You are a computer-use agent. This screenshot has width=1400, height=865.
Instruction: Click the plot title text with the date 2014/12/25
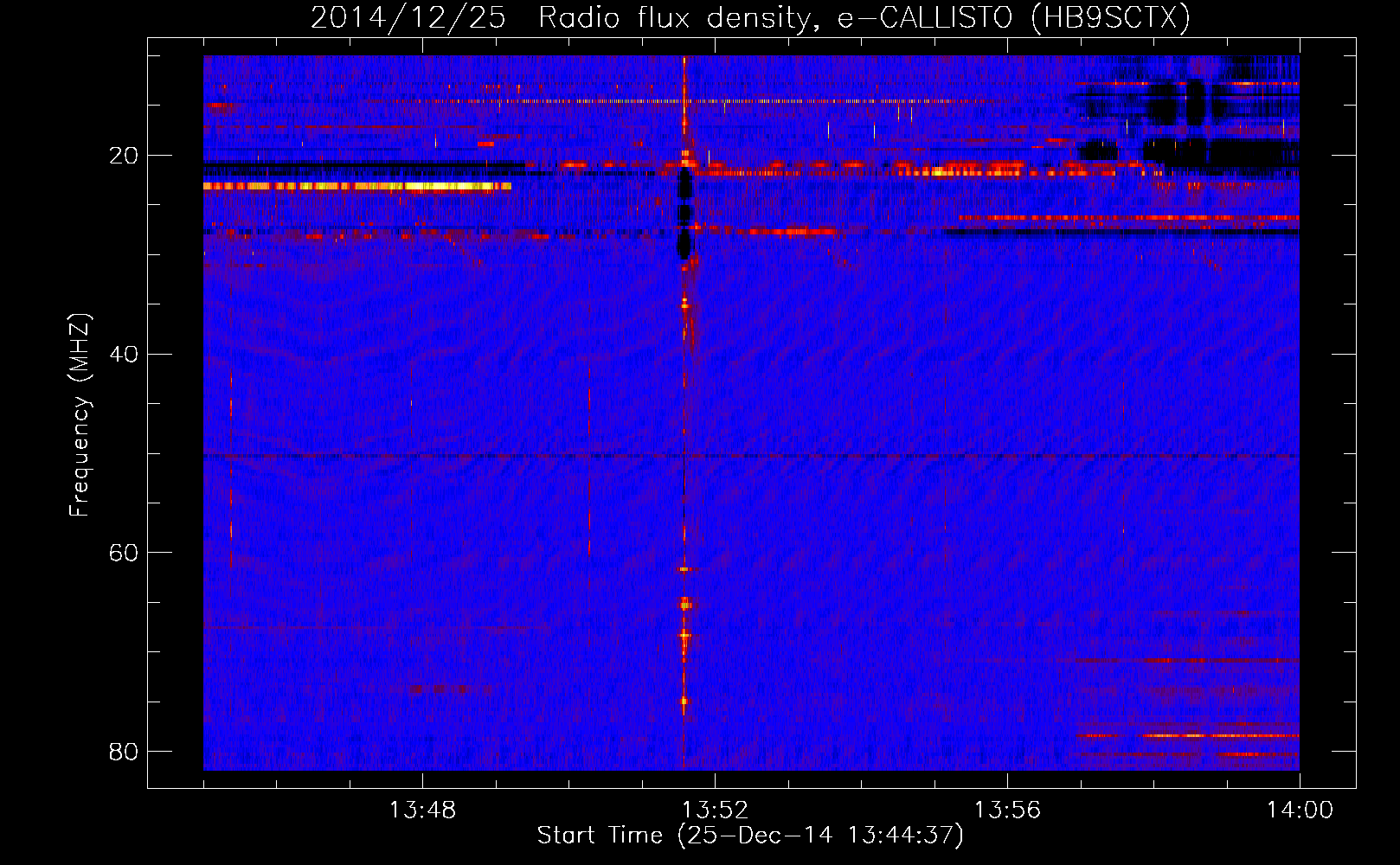coord(750,17)
